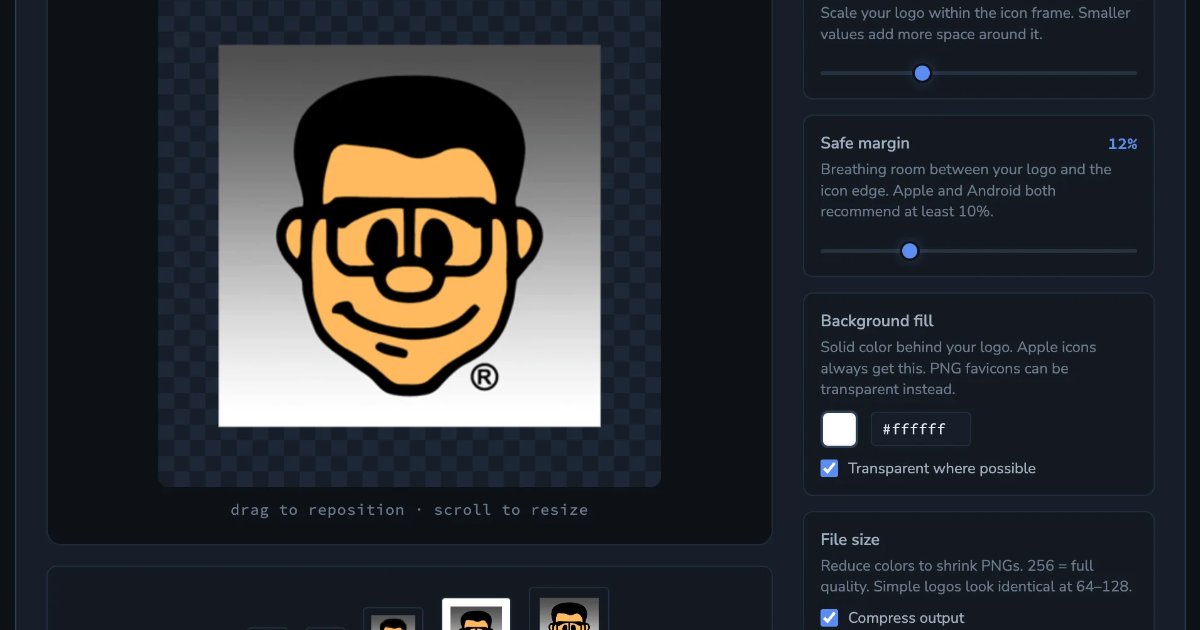
Task: Toggle the Compress output checkbox
Action: click(x=829, y=617)
